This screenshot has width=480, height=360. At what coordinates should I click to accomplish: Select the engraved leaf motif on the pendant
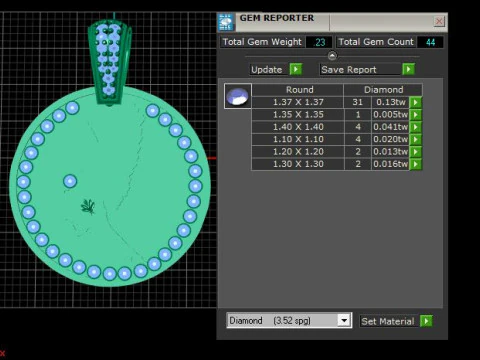(x=88, y=207)
